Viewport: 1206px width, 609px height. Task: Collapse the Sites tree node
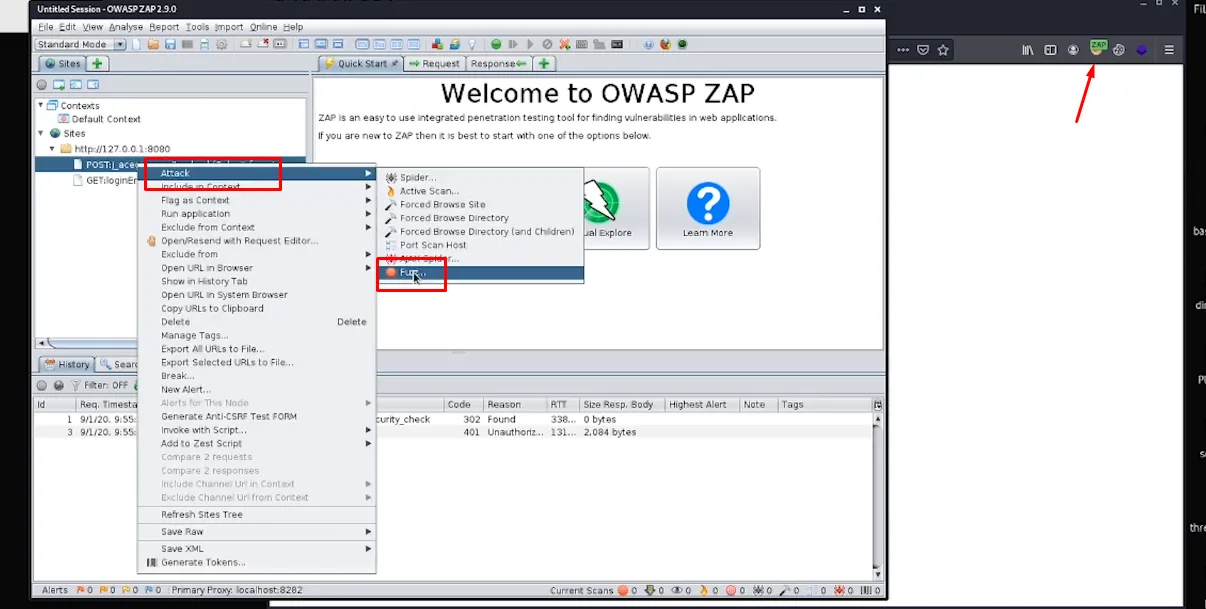(x=42, y=133)
